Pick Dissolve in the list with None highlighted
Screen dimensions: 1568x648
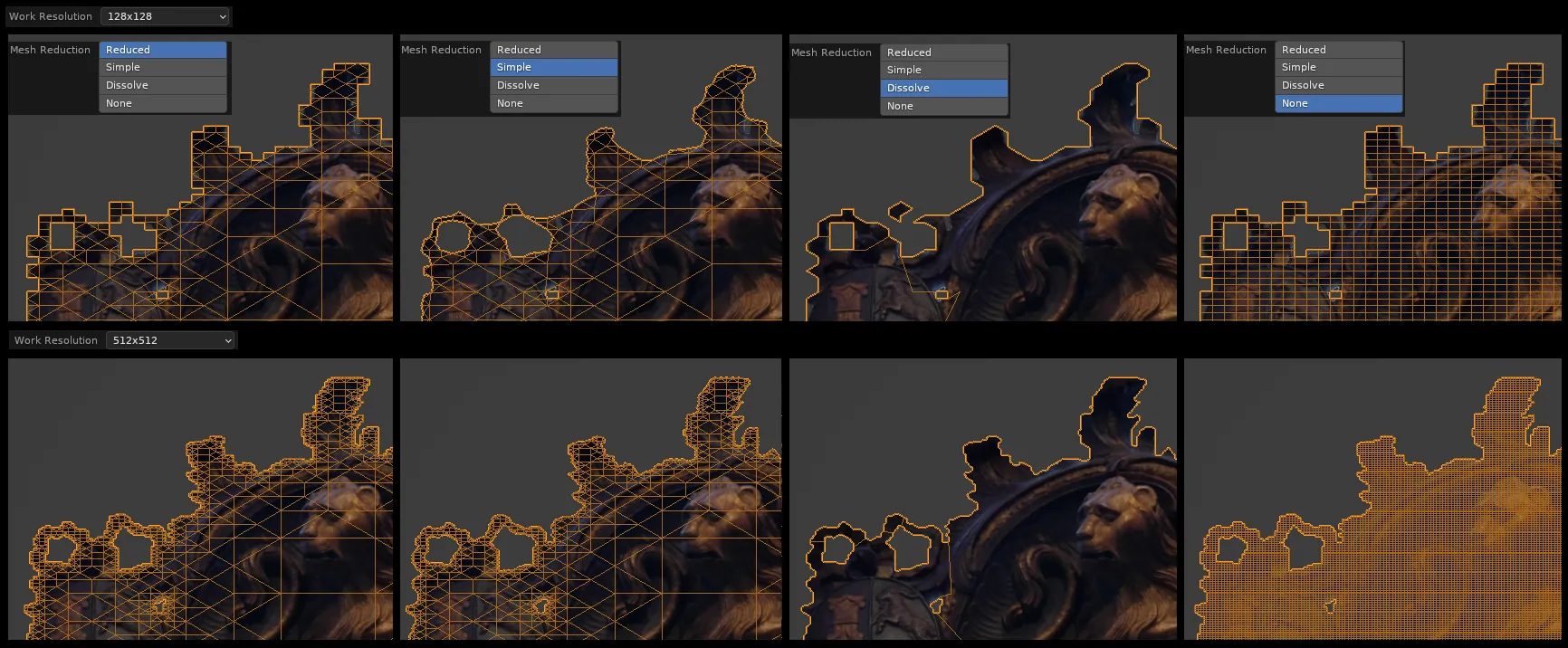click(1338, 85)
